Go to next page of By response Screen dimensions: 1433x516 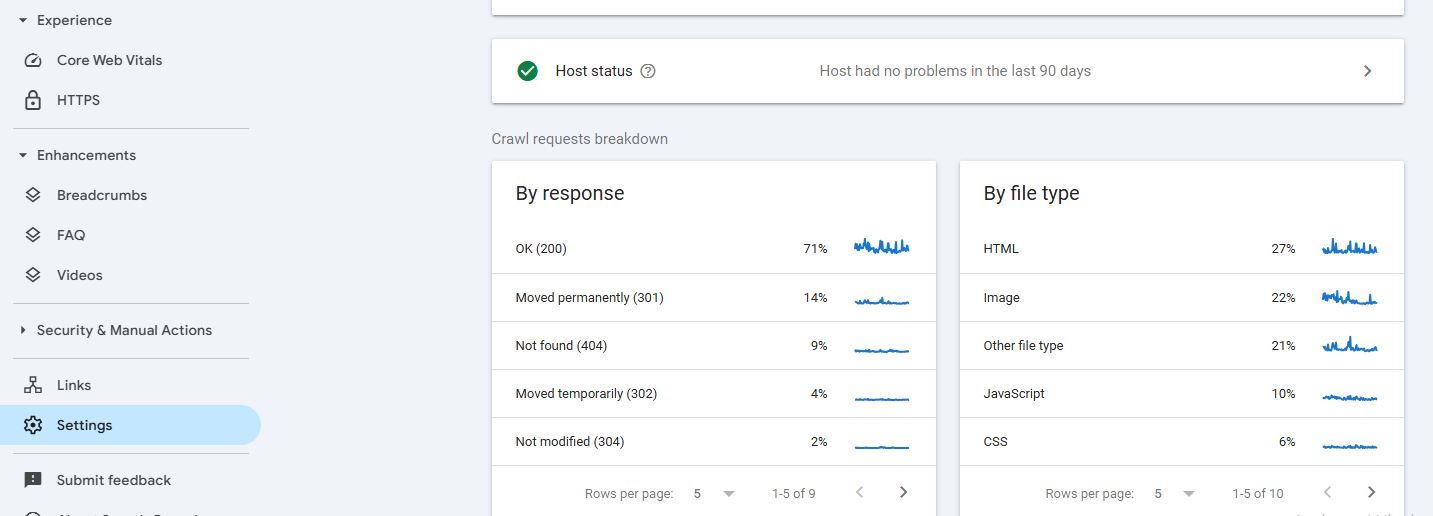903,492
